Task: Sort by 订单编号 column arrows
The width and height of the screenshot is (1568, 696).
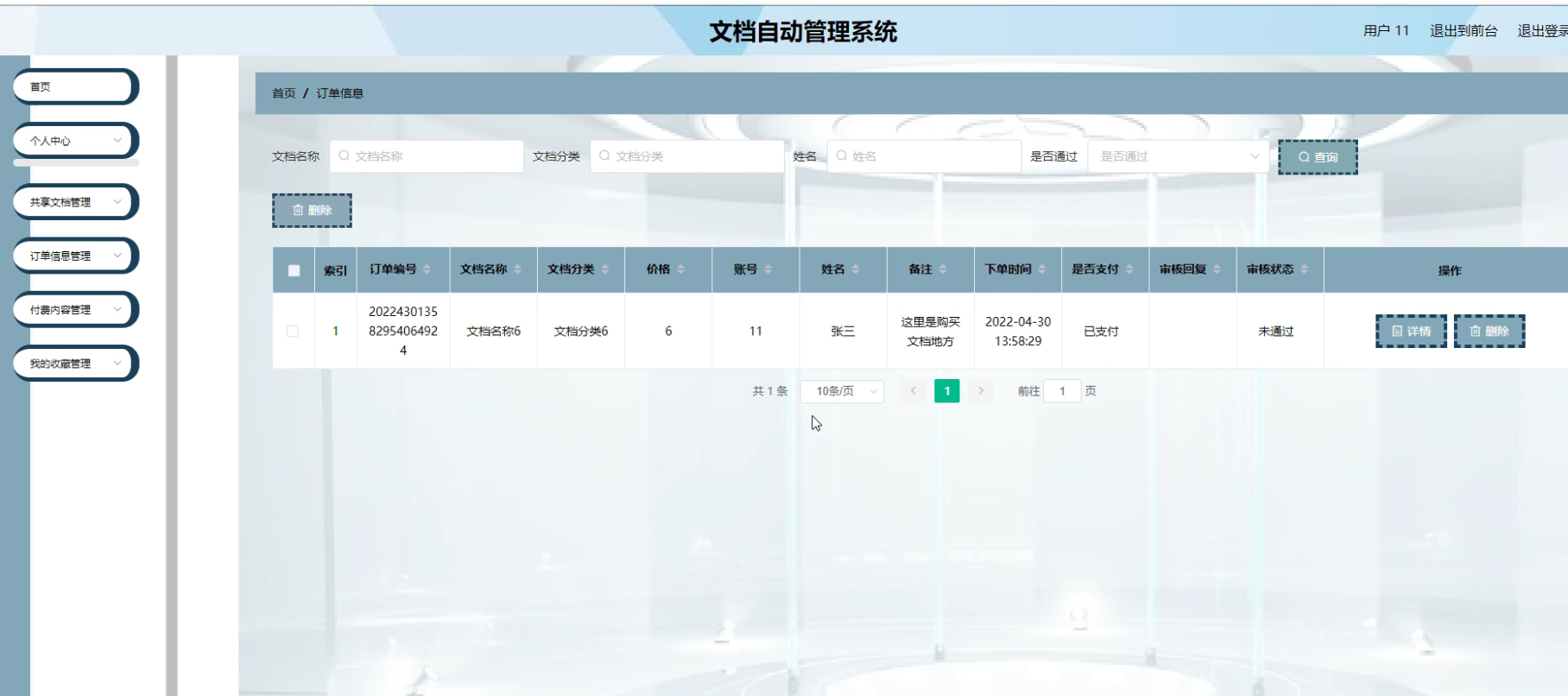Action: coord(427,269)
